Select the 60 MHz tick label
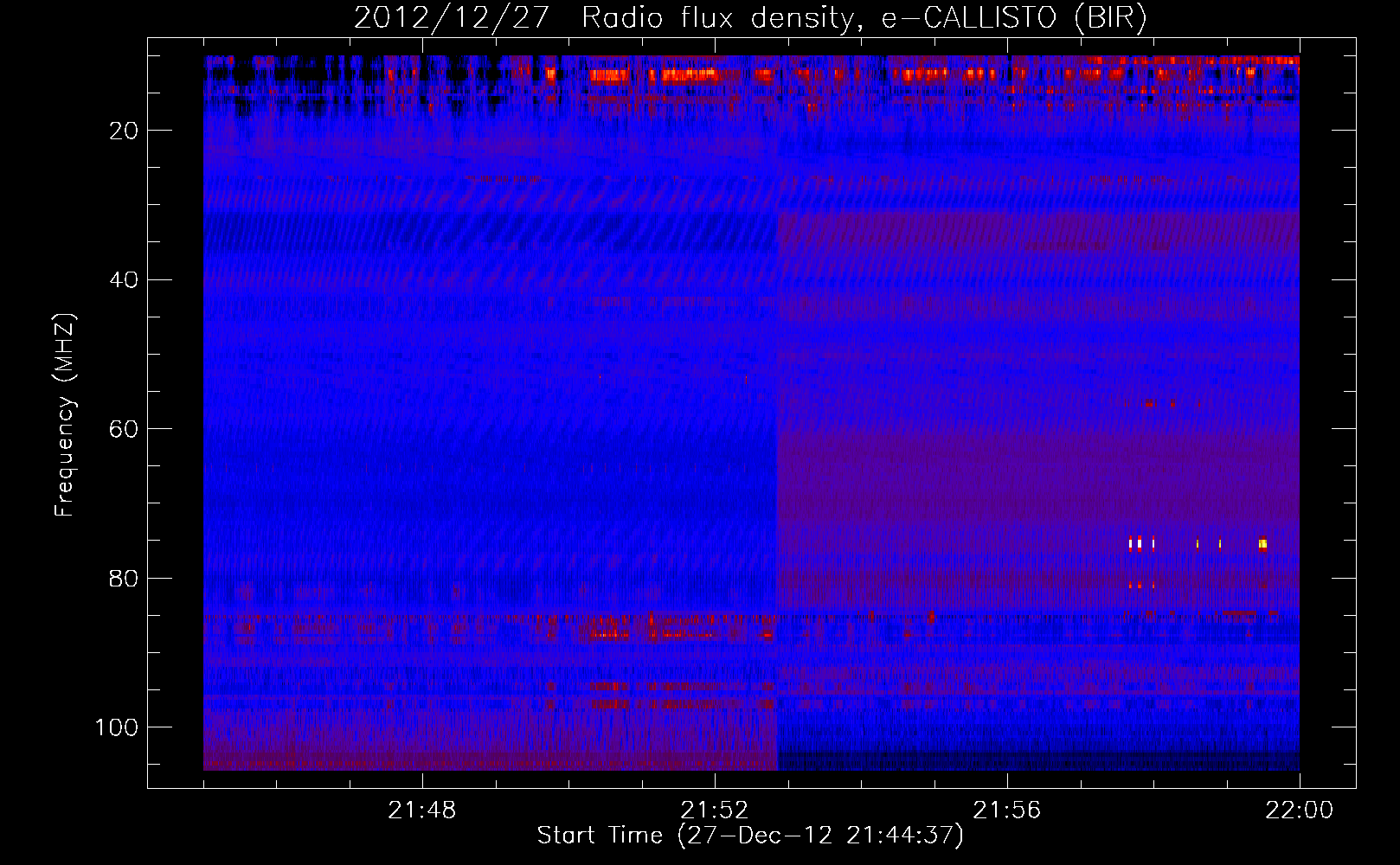Image resolution: width=1400 pixels, height=865 pixels. click(x=125, y=429)
